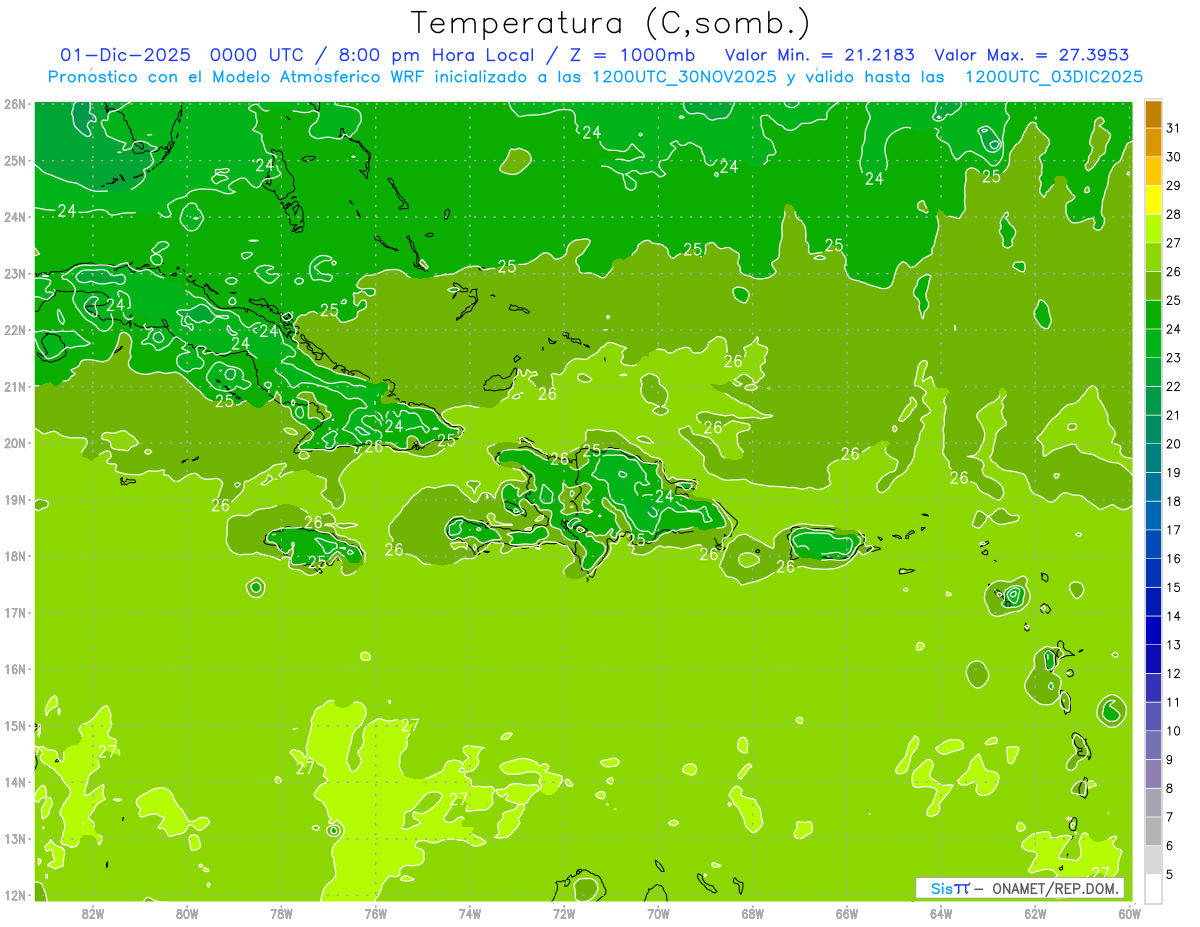Click the "64W" longitude axis label

(941, 913)
